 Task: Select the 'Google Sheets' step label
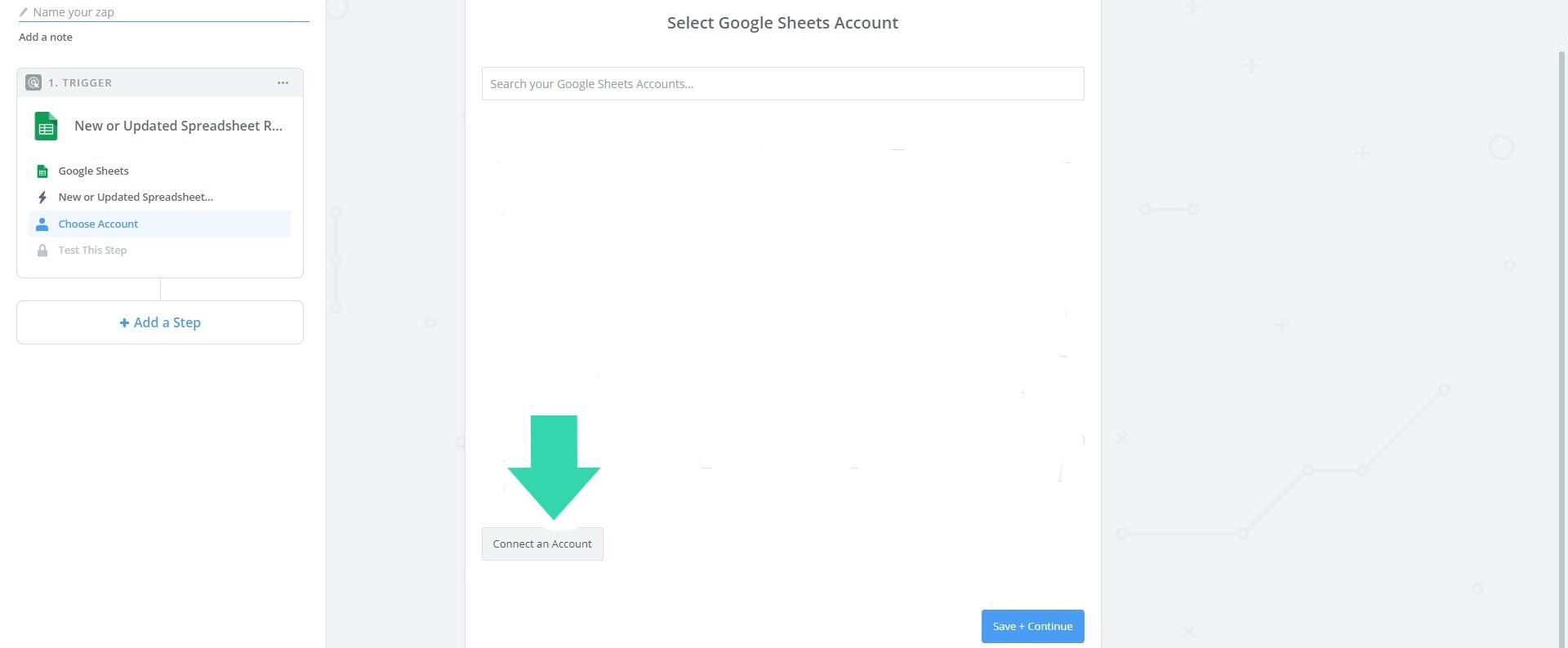click(x=93, y=171)
